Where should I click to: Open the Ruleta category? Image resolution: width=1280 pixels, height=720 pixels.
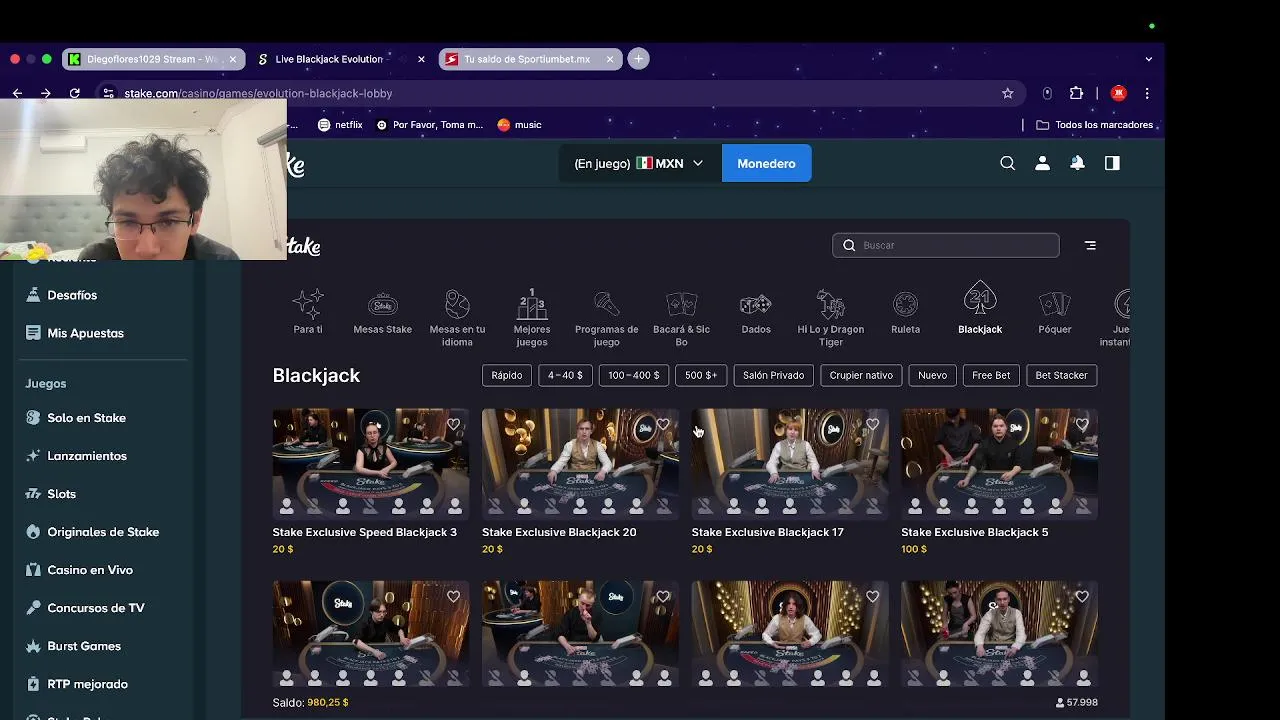[x=905, y=312]
